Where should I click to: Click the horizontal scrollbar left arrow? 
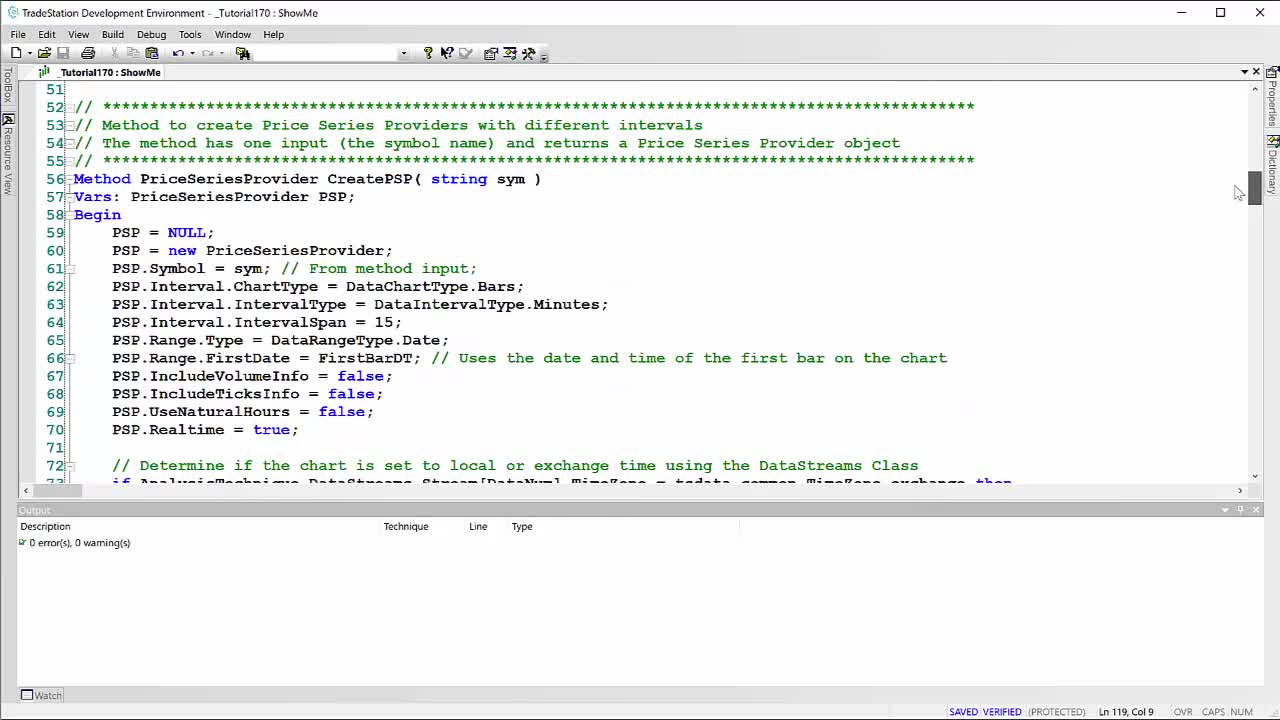(x=26, y=490)
